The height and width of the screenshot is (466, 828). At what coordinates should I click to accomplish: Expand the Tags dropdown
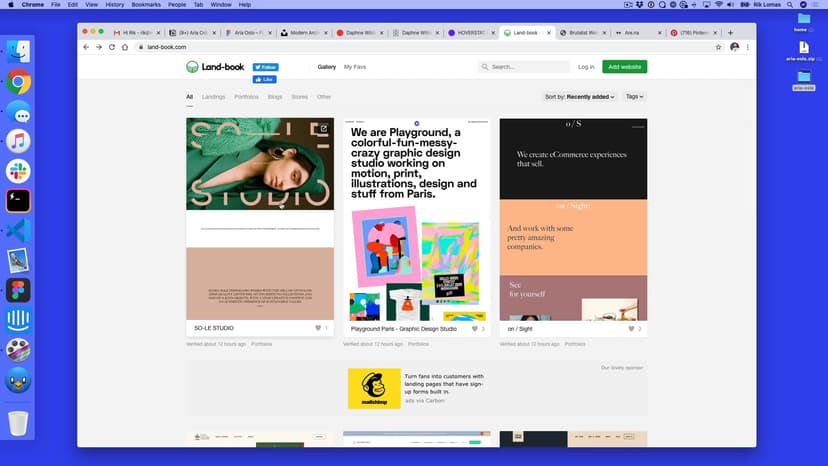[x=634, y=97]
